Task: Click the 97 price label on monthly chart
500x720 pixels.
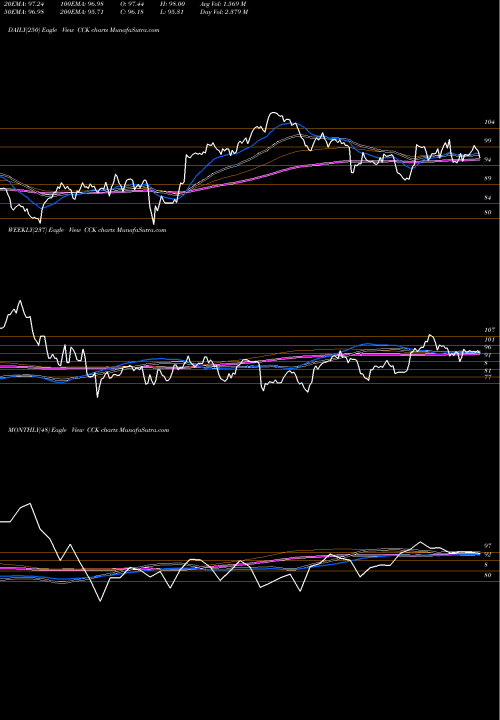Action: point(488,546)
